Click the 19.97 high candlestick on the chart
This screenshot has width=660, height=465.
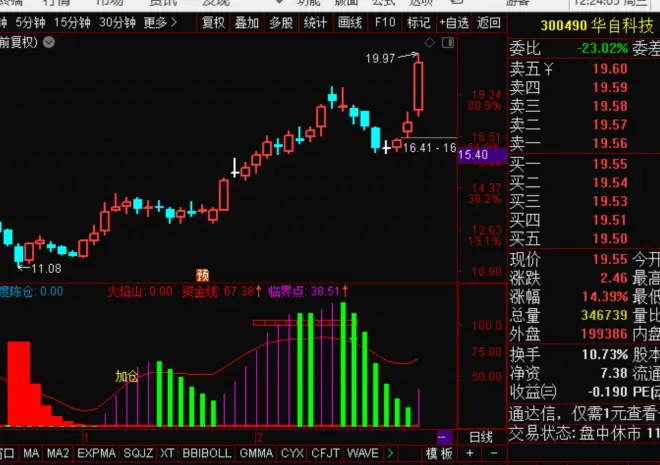coord(418,87)
